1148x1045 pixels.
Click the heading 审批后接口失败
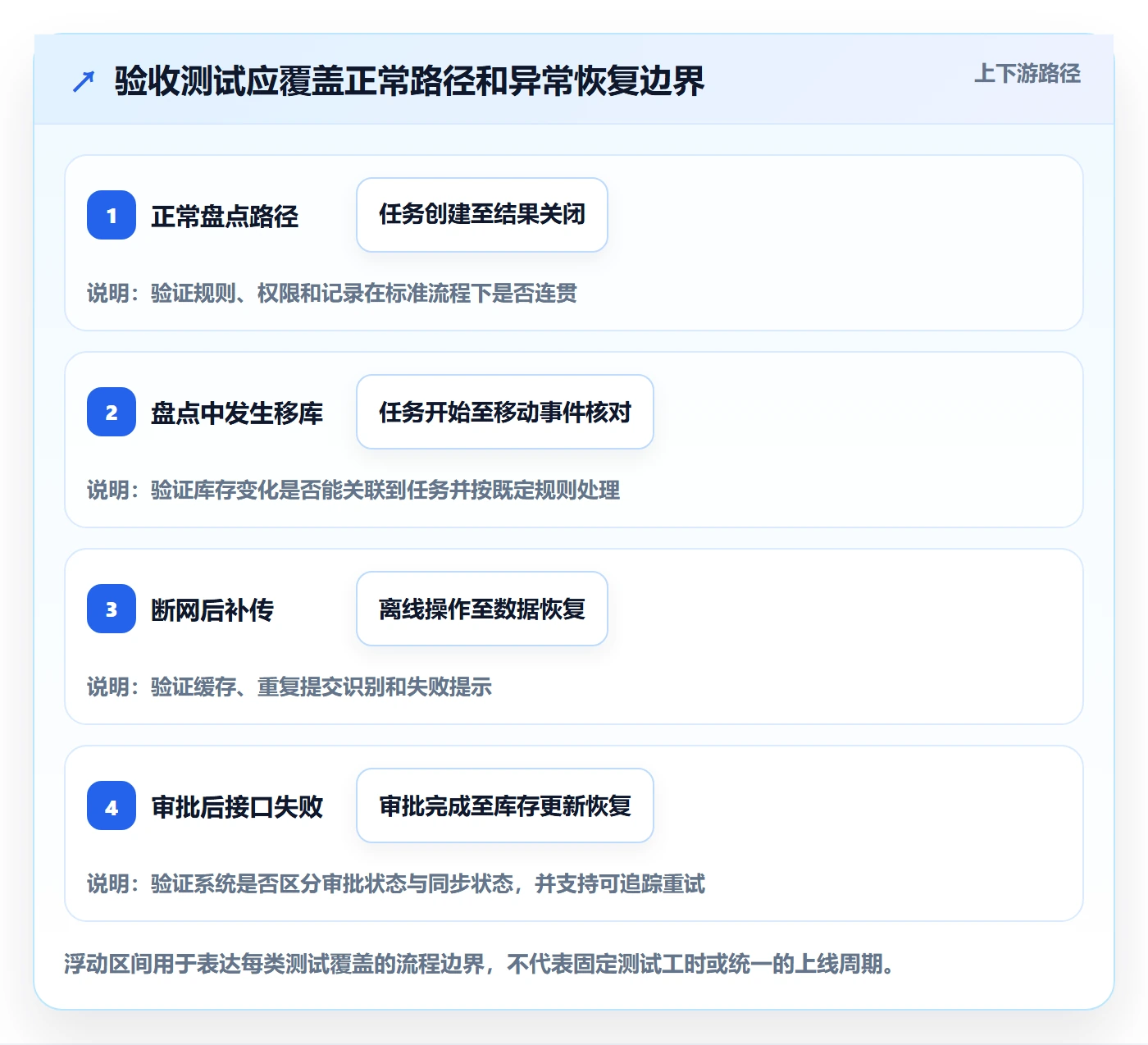click(x=237, y=807)
